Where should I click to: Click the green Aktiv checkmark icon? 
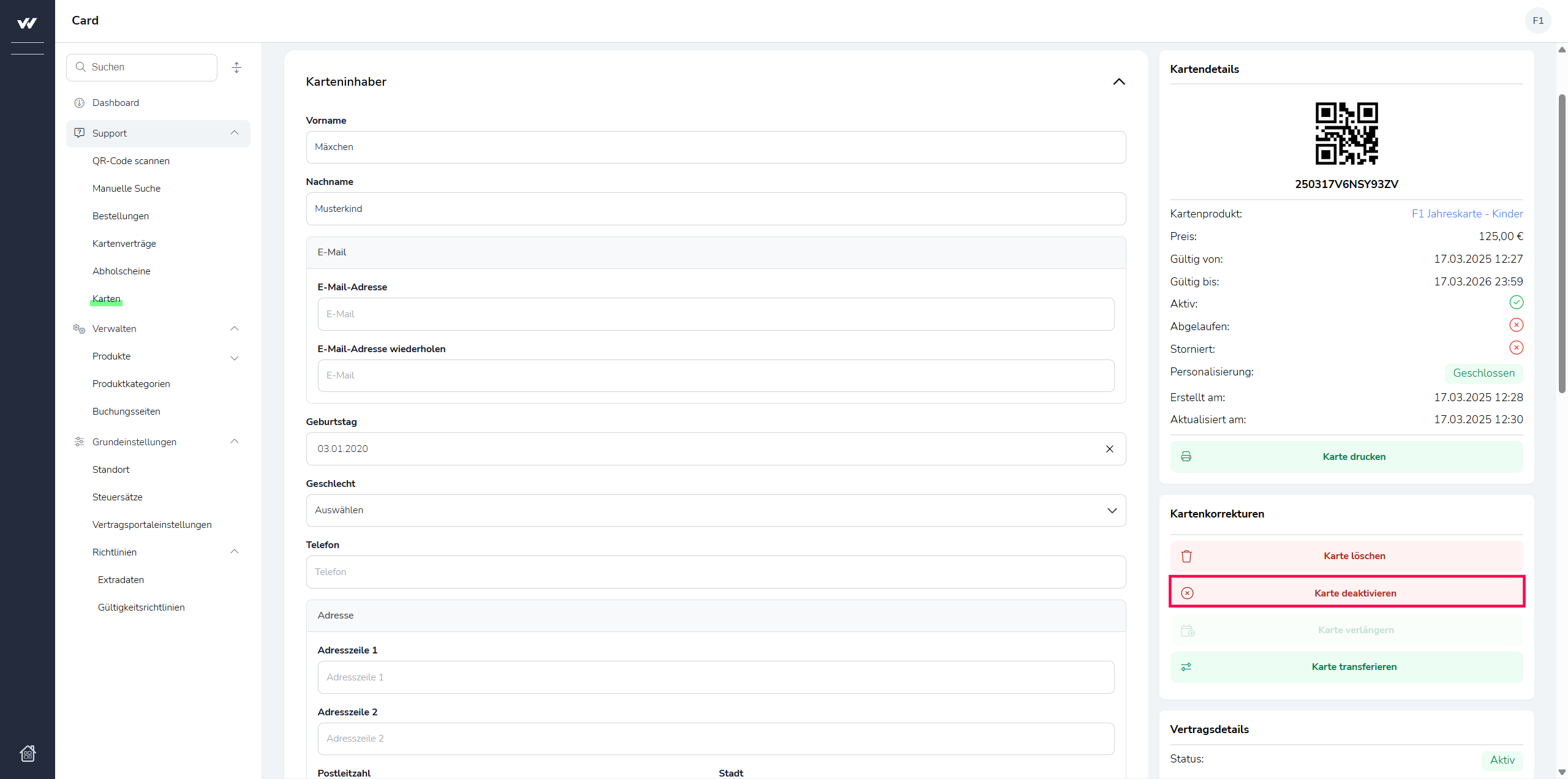(1516, 303)
